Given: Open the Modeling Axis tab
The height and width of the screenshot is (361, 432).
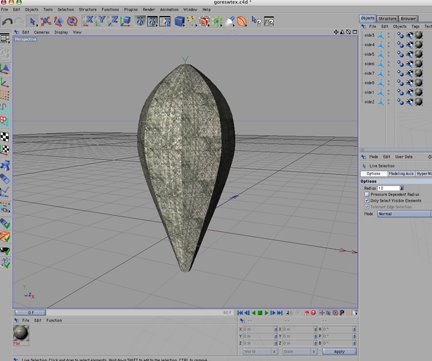Looking at the screenshot, I should pos(401,174).
